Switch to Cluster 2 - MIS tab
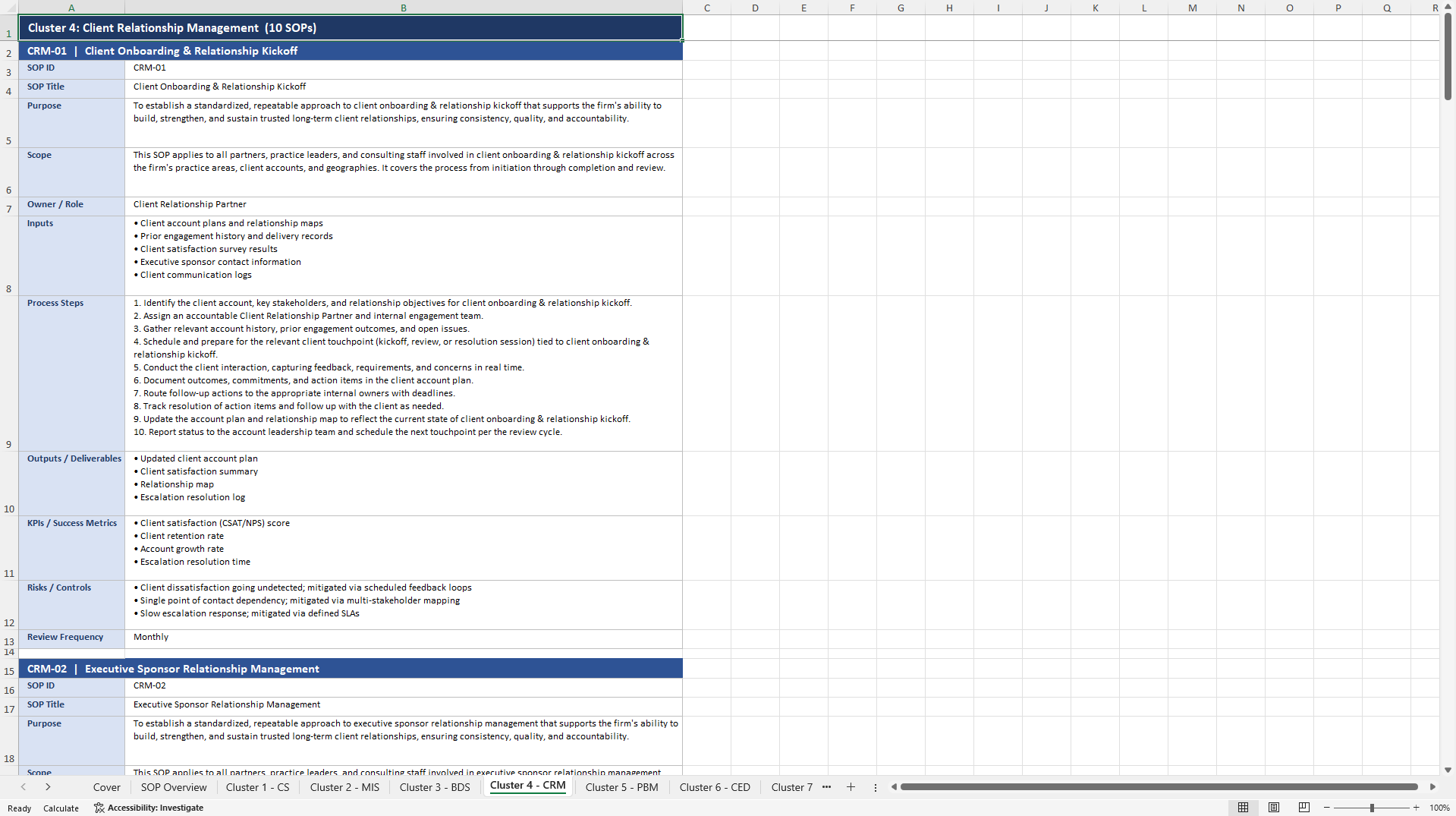Screen dimensions: 1456x816 [344, 787]
